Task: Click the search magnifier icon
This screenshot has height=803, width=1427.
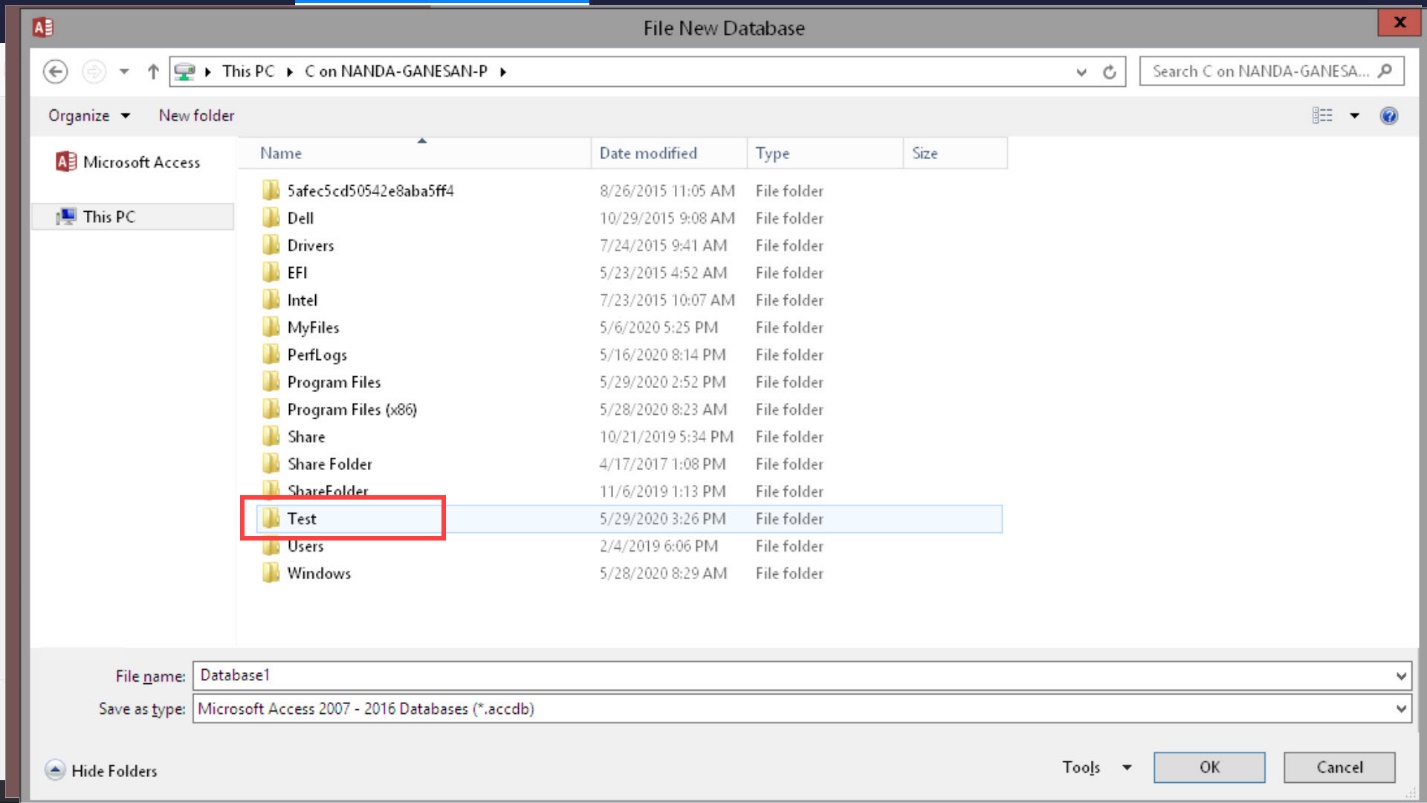Action: pyautogui.click(x=1385, y=71)
